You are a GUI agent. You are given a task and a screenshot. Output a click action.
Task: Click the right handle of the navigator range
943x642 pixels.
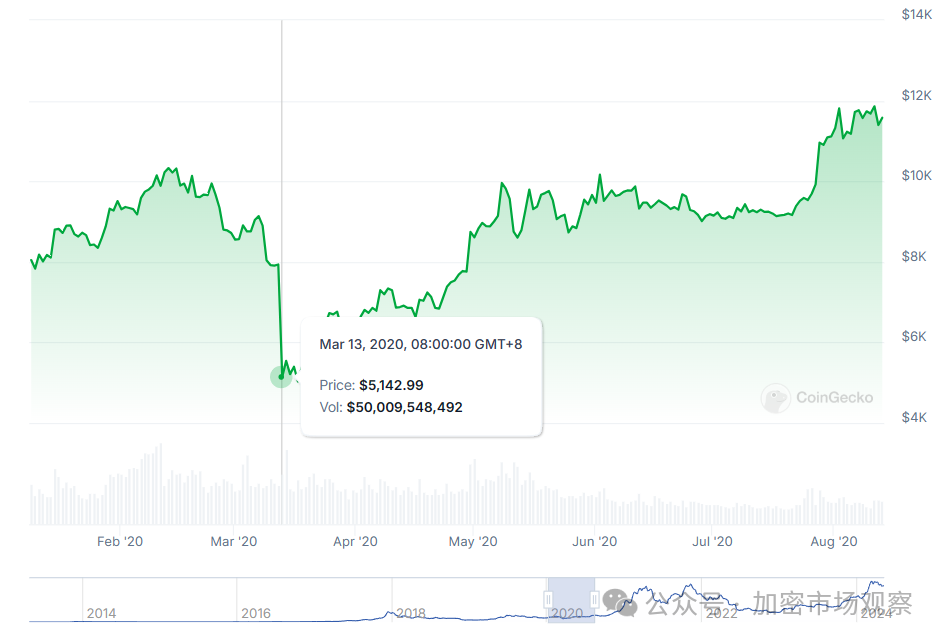click(x=595, y=599)
